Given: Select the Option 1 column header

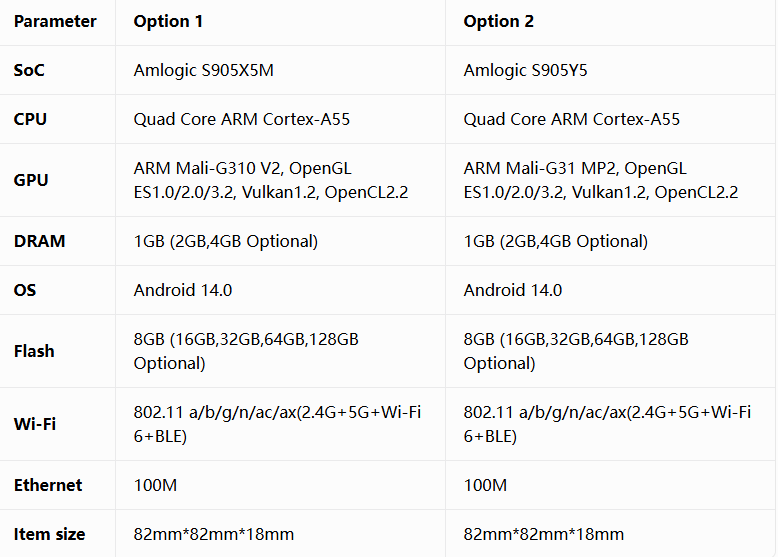Looking at the screenshot, I should point(168,21).
